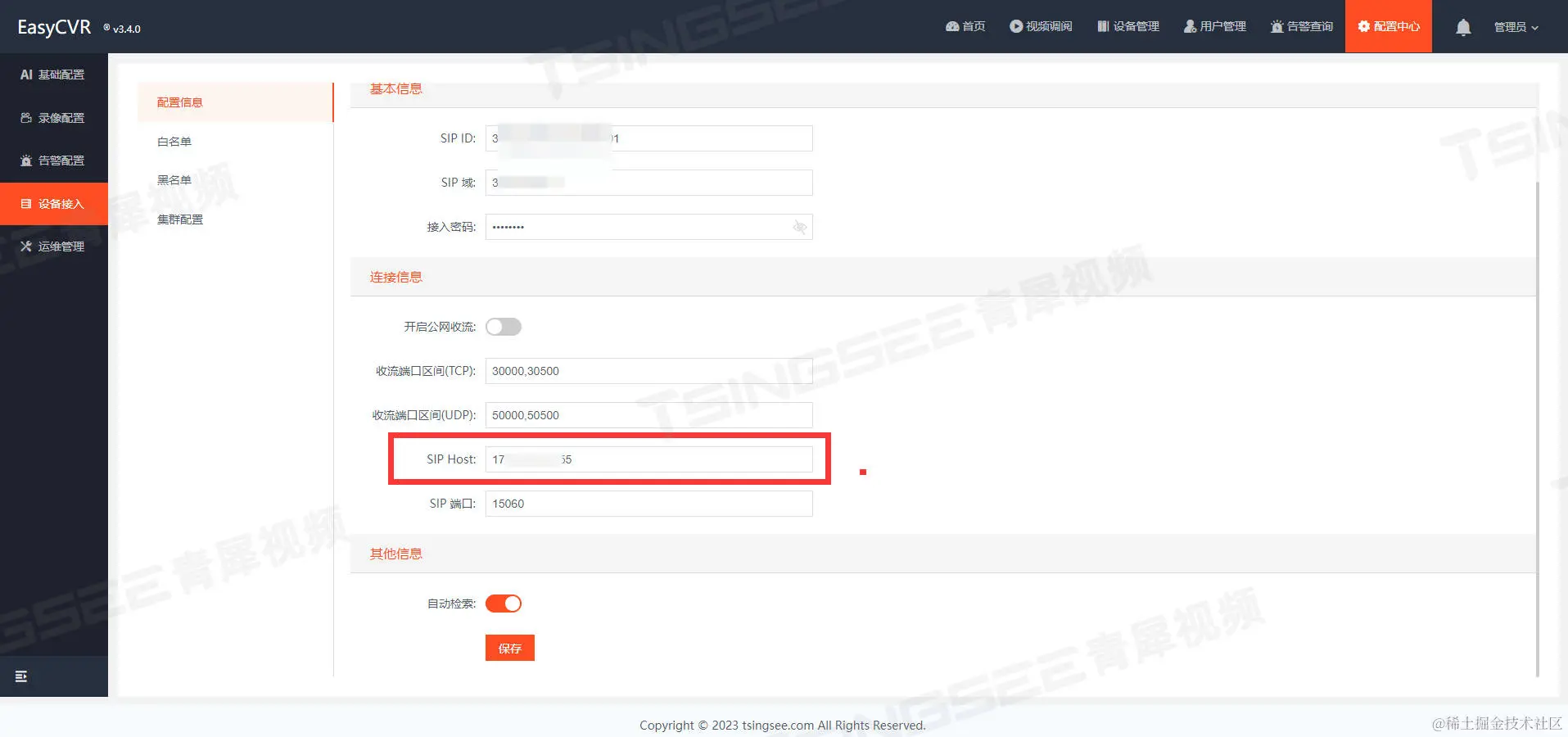Click the notification bell icon
The width and height of the screenshot is (1568, 737).
[x=1463, y=27]
